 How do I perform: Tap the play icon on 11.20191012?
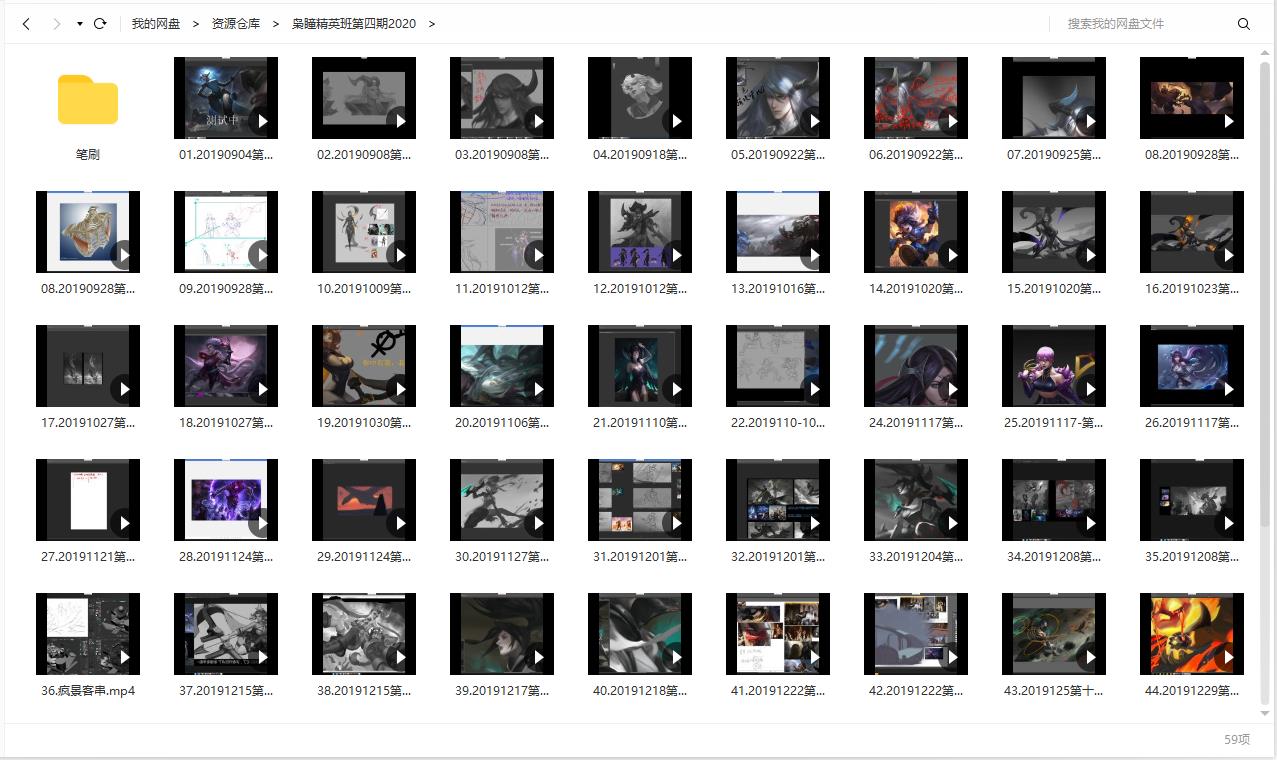click(x=538, y=255)
